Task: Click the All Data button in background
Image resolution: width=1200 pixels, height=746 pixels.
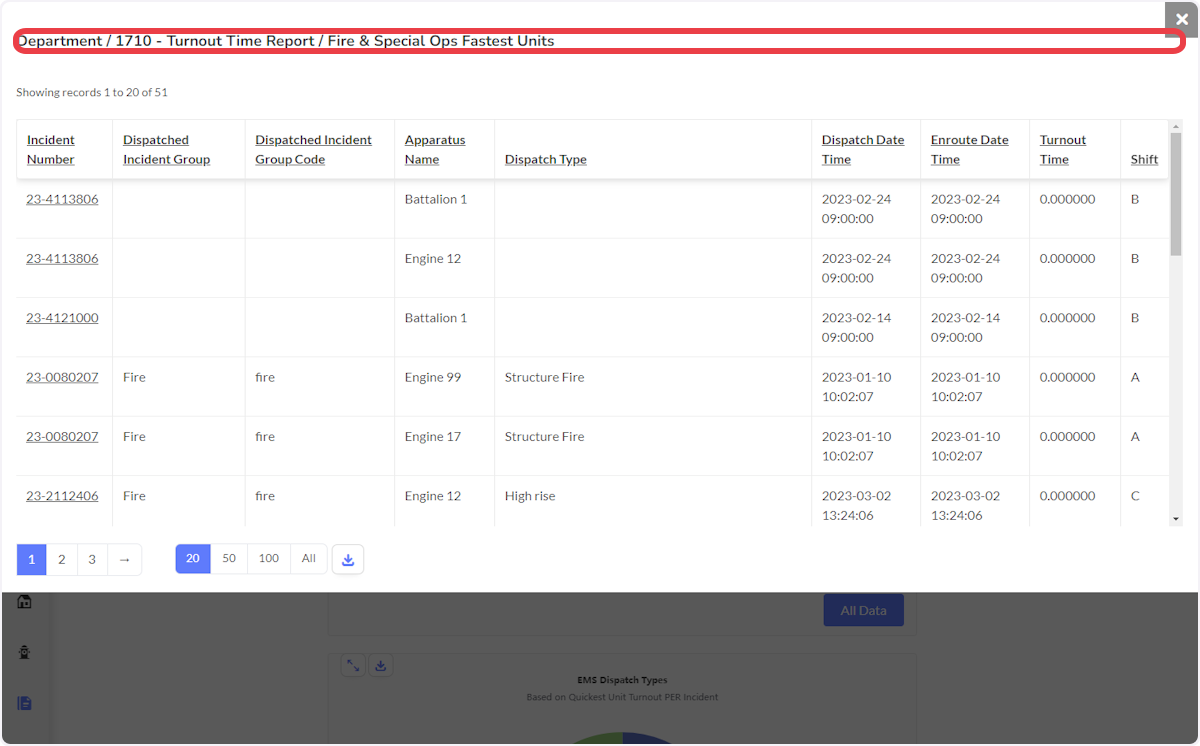Action: 863,610
